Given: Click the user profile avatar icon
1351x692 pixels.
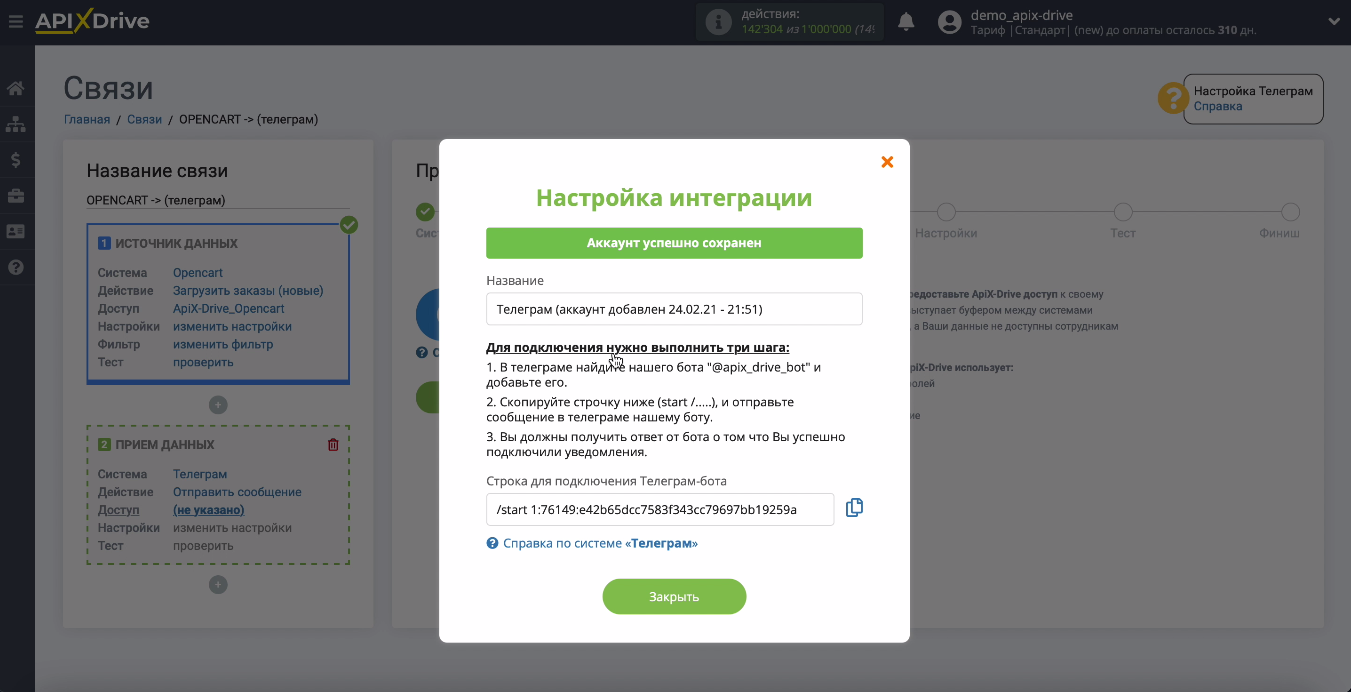Looking at the screenshot, I should (x=952, y=22).
